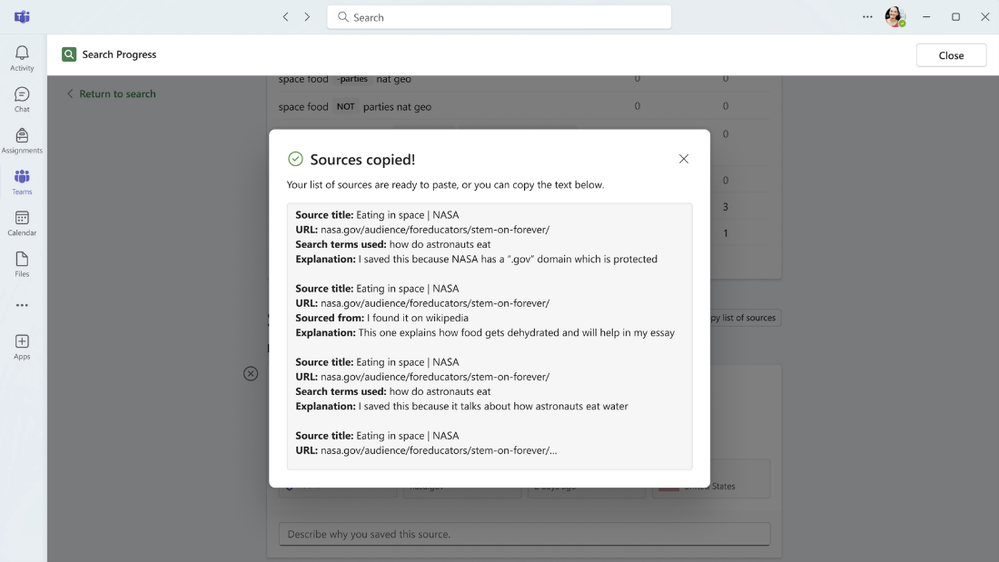Screen dimensions: 999x562
Task: Open the Files section
Action: click(x=22, y=264)
